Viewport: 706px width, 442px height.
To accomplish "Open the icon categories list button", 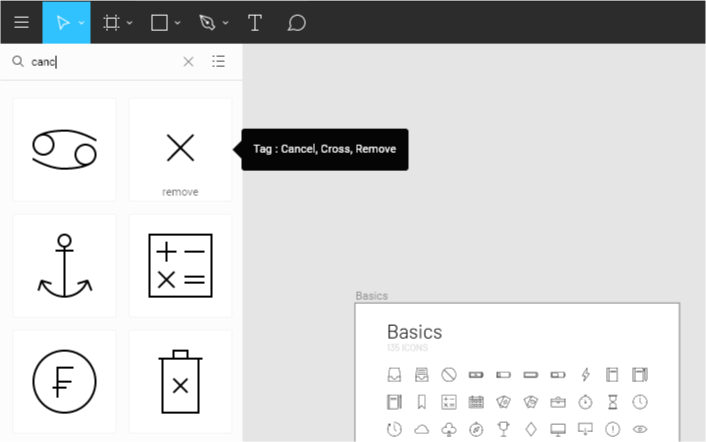I will 218,61.
